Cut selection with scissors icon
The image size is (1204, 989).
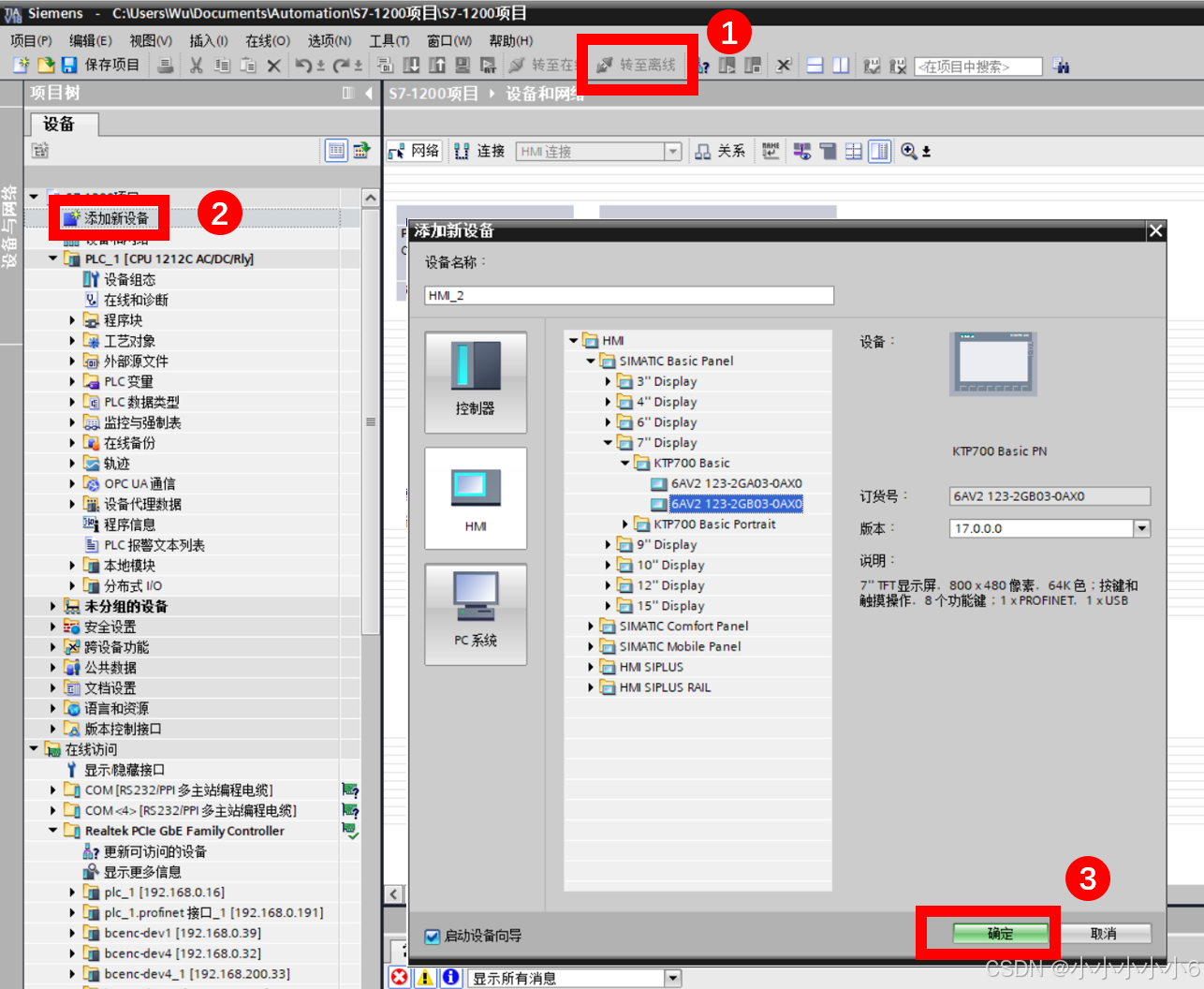pos(196,66)
